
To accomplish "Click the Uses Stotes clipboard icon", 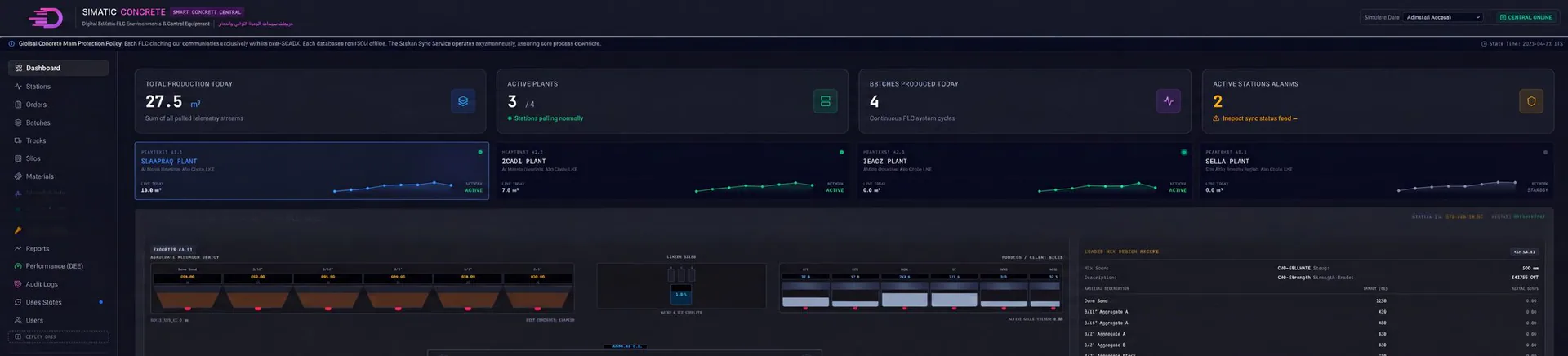I will click(x=18, y=302).
